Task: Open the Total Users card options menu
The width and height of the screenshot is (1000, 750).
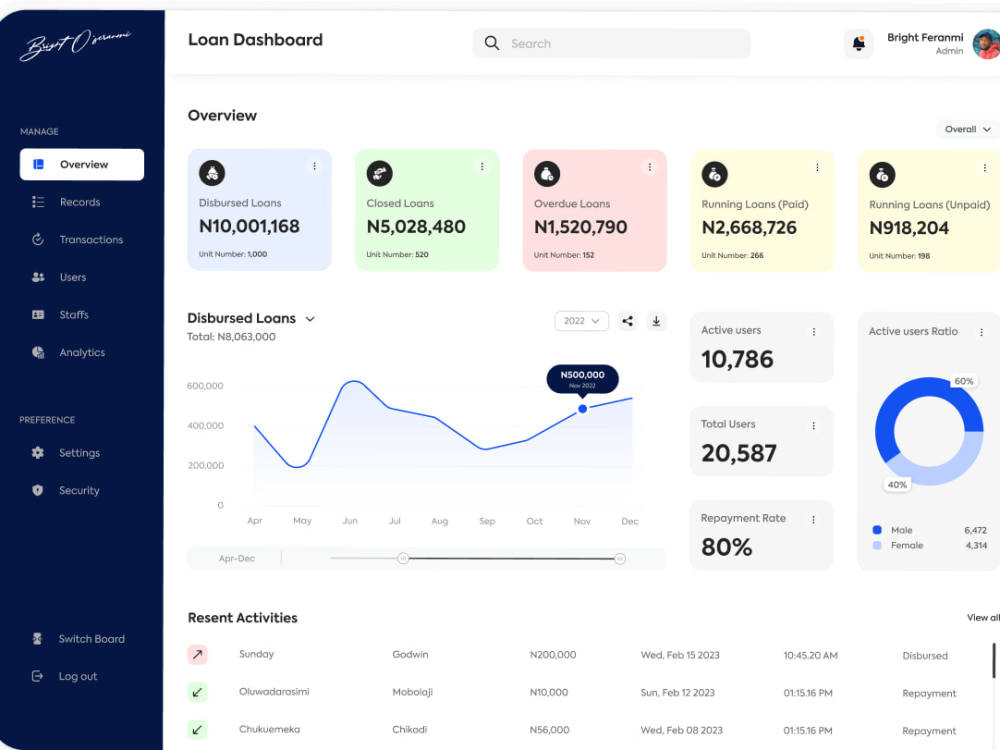Action: (x=814, y=425)
